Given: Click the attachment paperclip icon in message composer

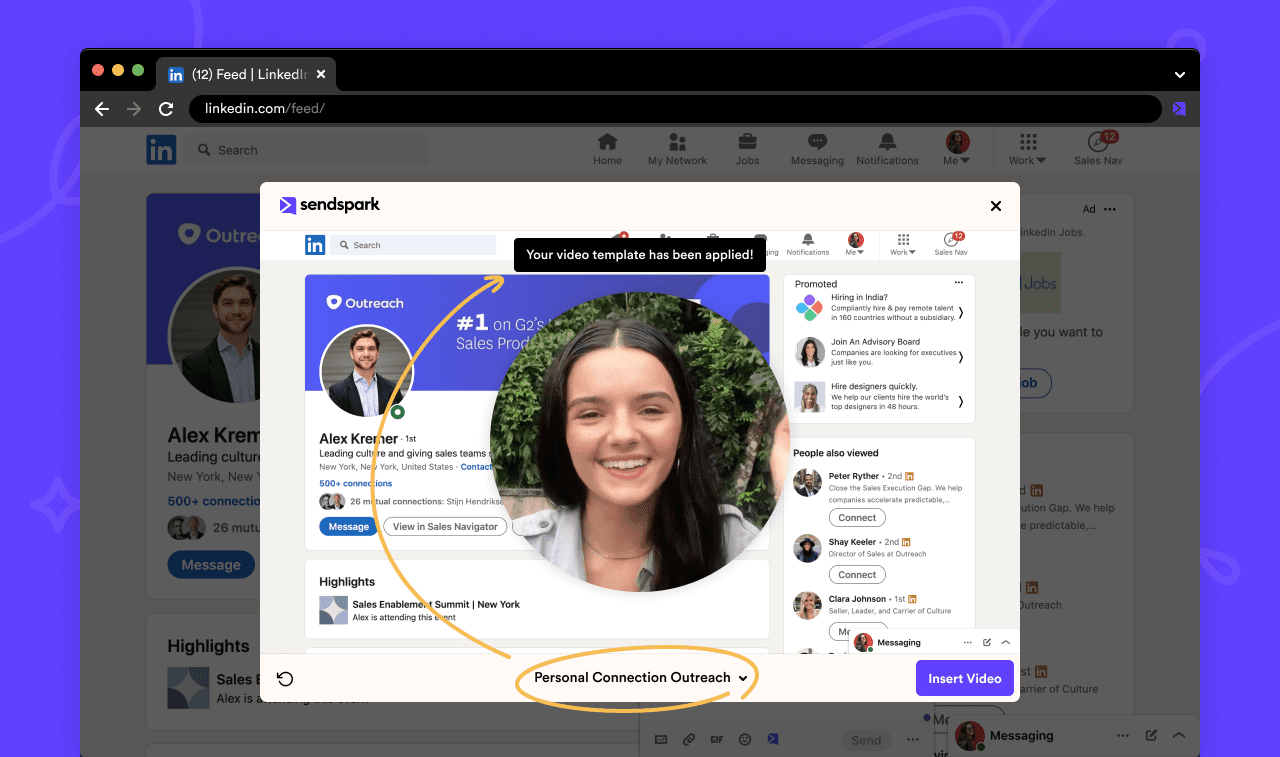Looking at the screenshot, I should (689, 740).
